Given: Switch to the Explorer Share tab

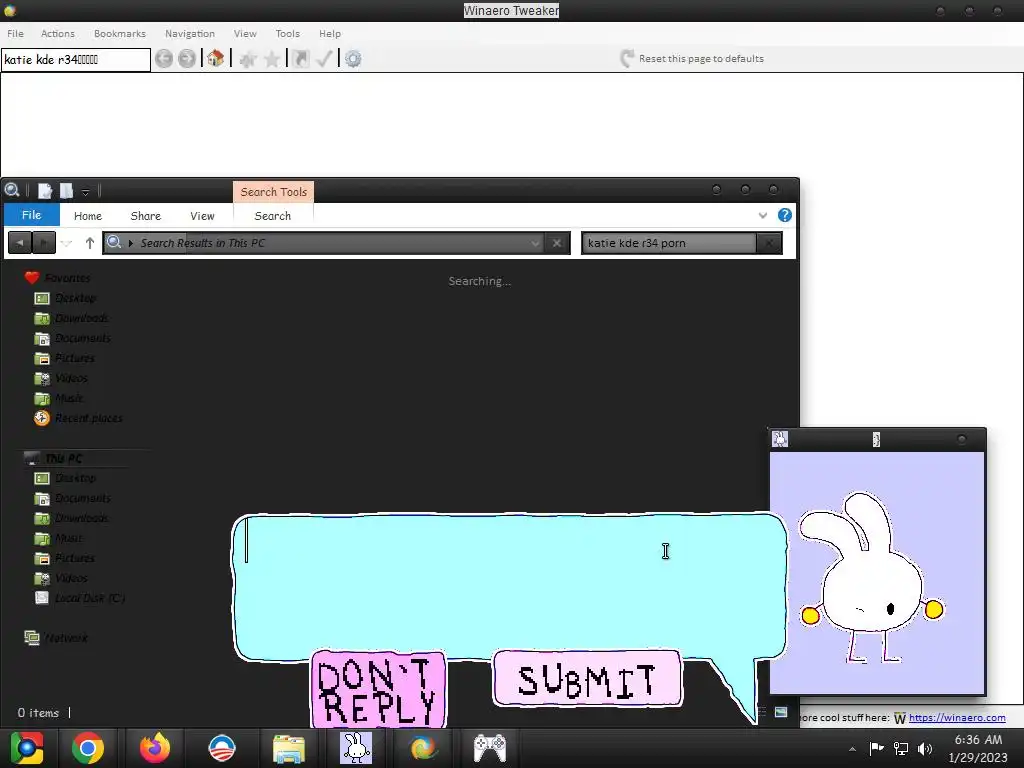Looking at the screenshot, I should [x=146, y=216].
